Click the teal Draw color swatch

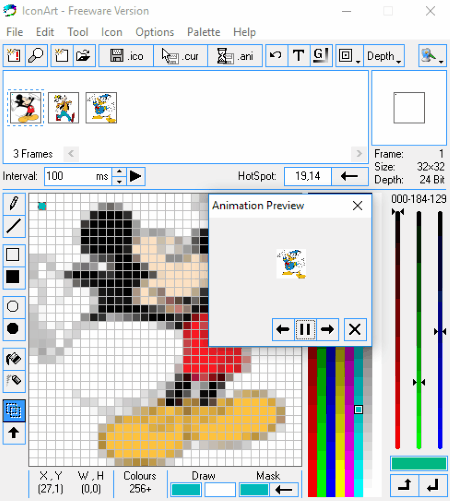(x=186, y=490)
